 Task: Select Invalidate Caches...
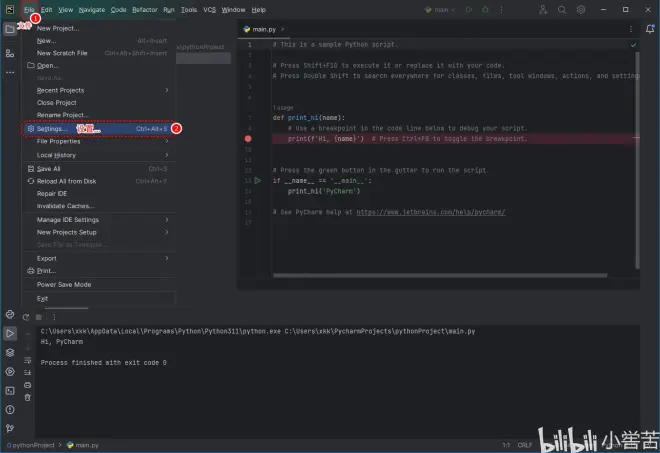tap(100, 206)
